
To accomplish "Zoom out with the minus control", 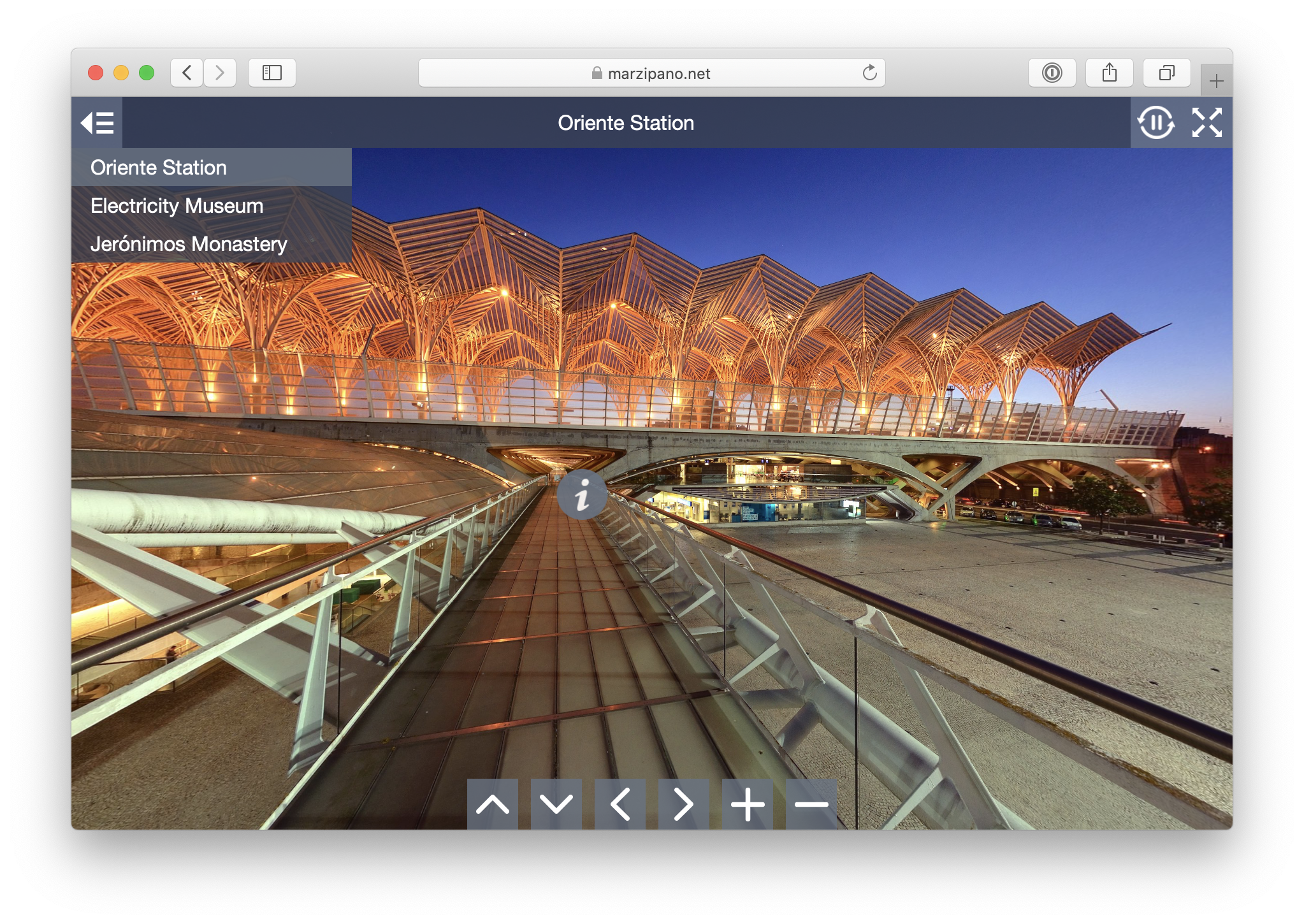I will [811, 804].
